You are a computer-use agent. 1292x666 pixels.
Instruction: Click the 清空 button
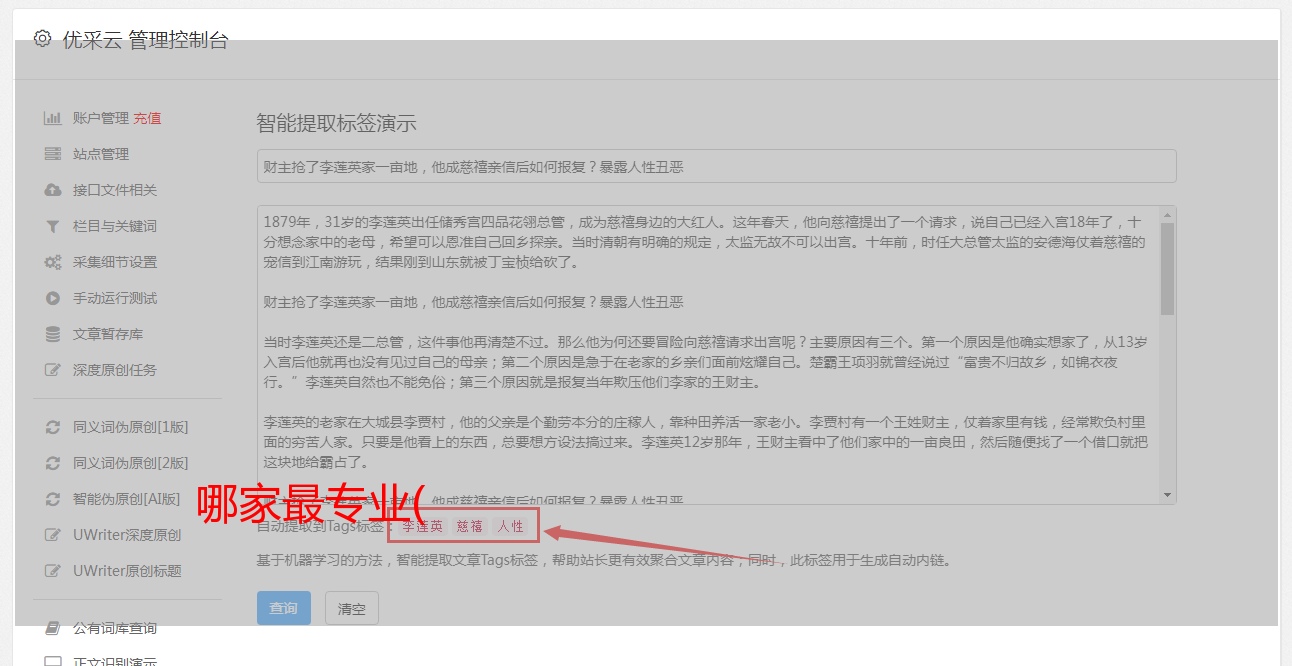352,608
